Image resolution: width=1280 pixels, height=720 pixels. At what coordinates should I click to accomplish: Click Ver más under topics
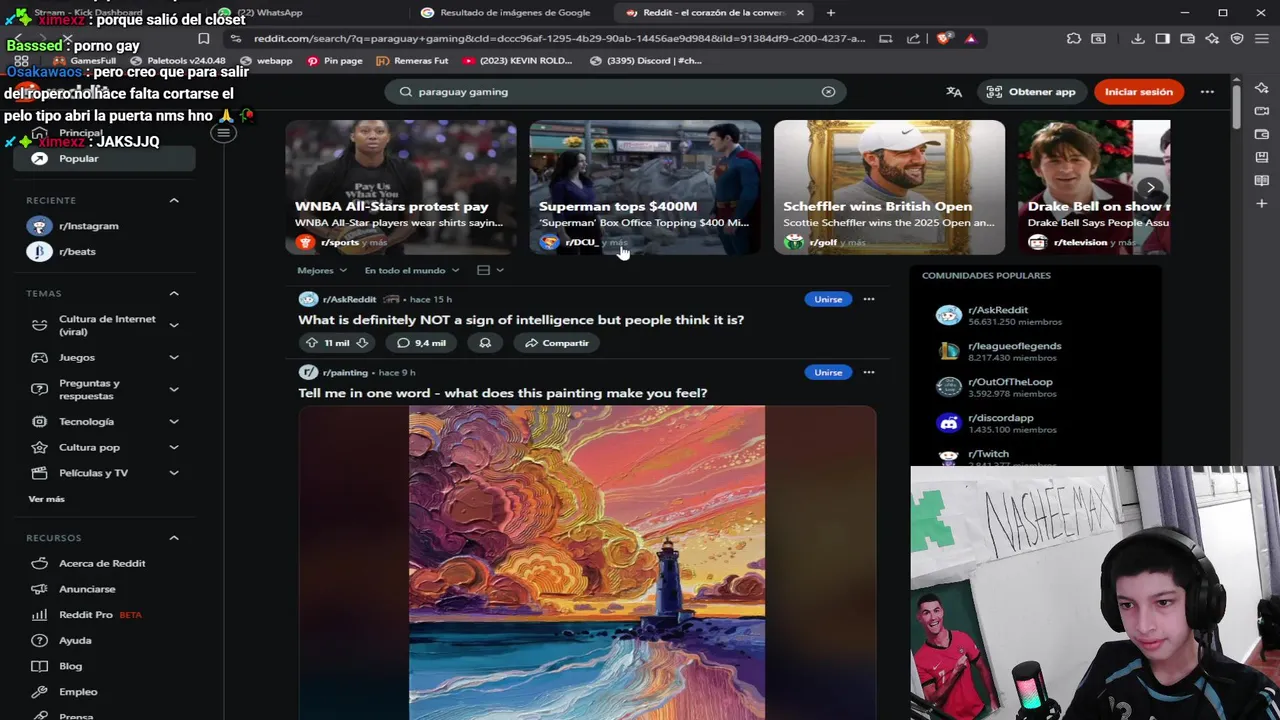(46, 499)
